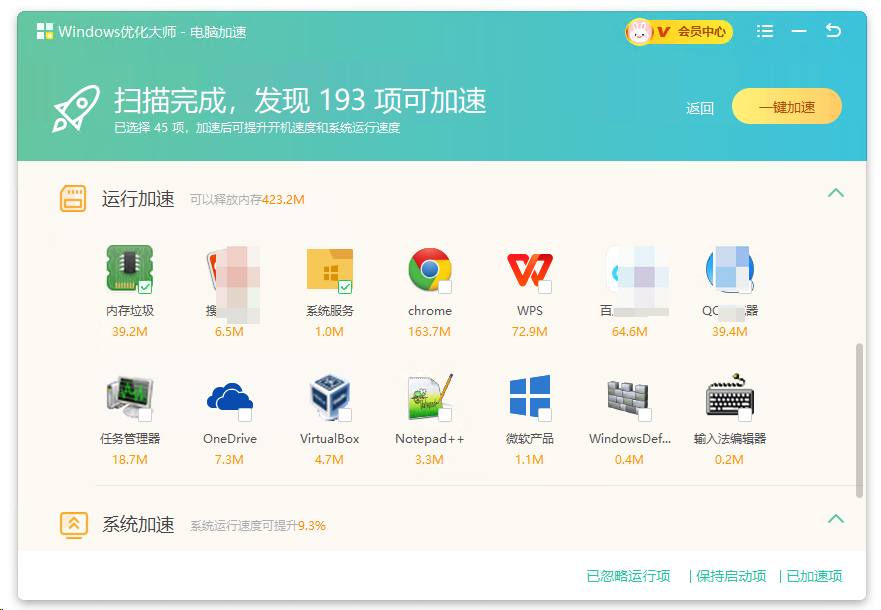This screenshot has width=881, height=610.
Task: Click the 6.5M size value
Action: click(x=229, y=332)
